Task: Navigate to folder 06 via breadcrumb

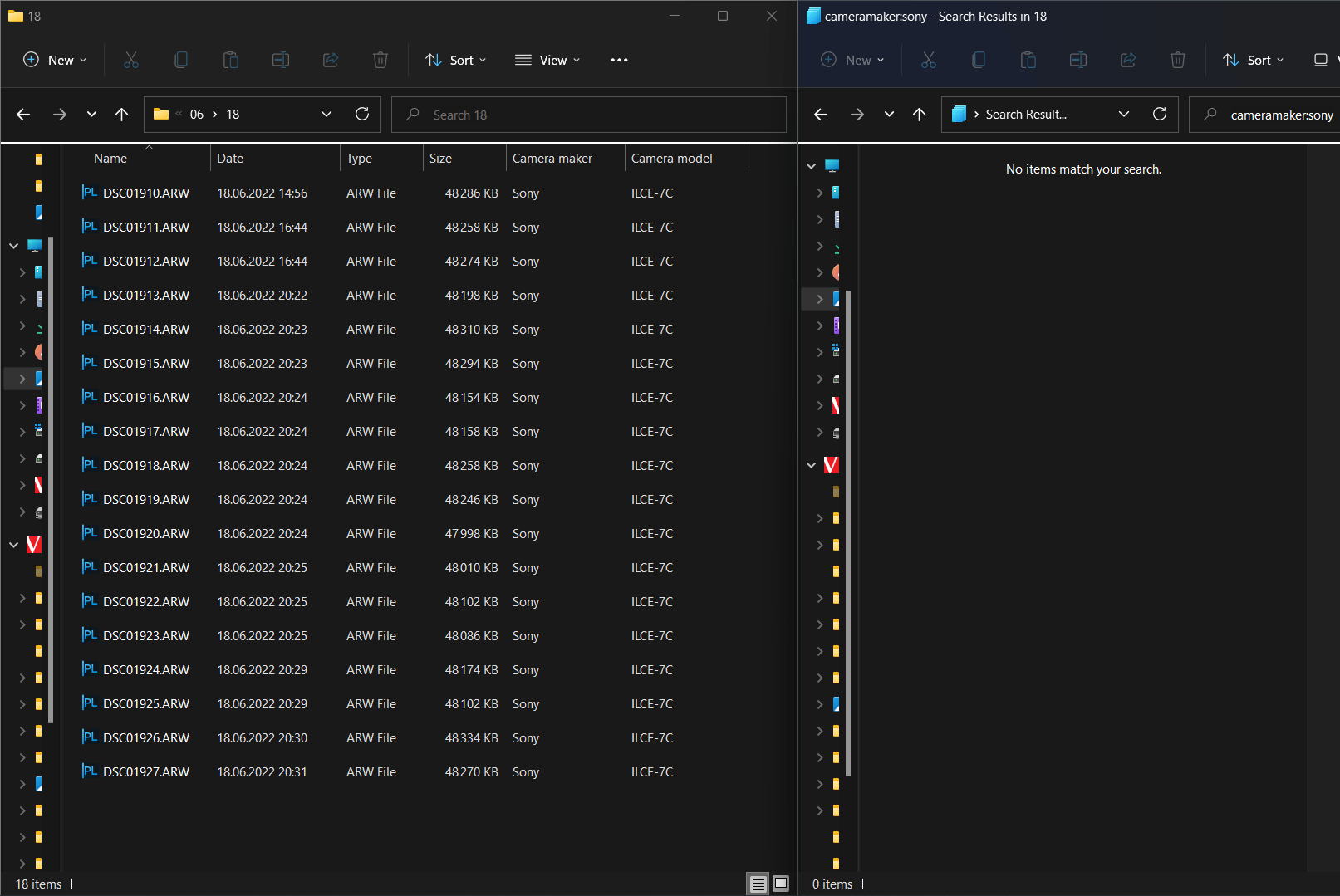Action: point(196,114)
